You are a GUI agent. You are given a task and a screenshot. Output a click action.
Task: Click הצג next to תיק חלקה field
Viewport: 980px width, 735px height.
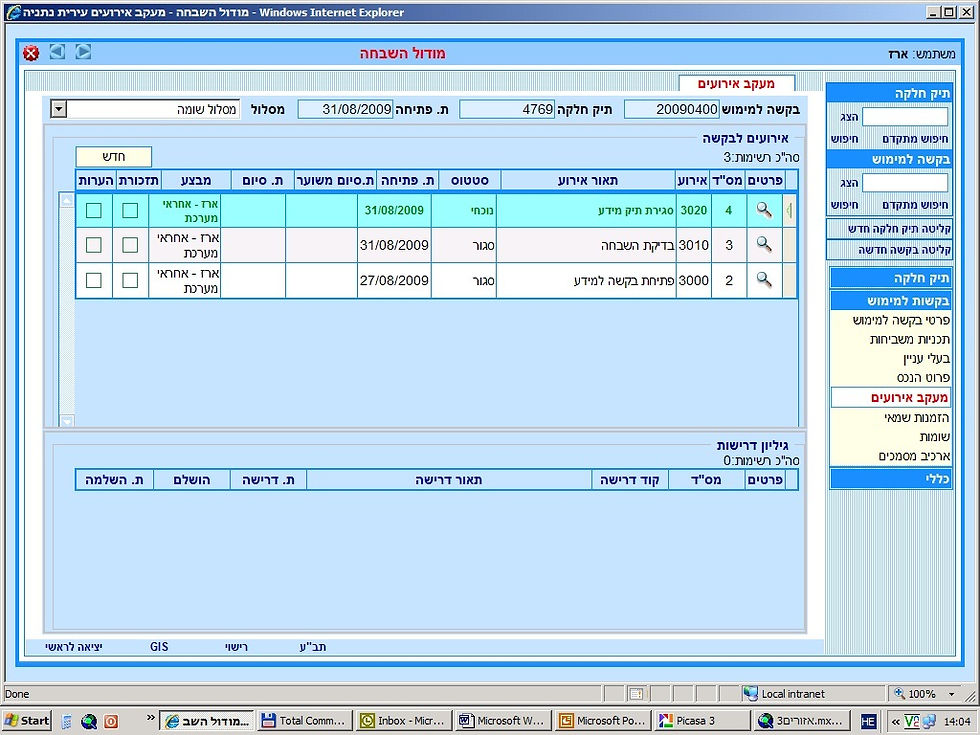point(849,117)
